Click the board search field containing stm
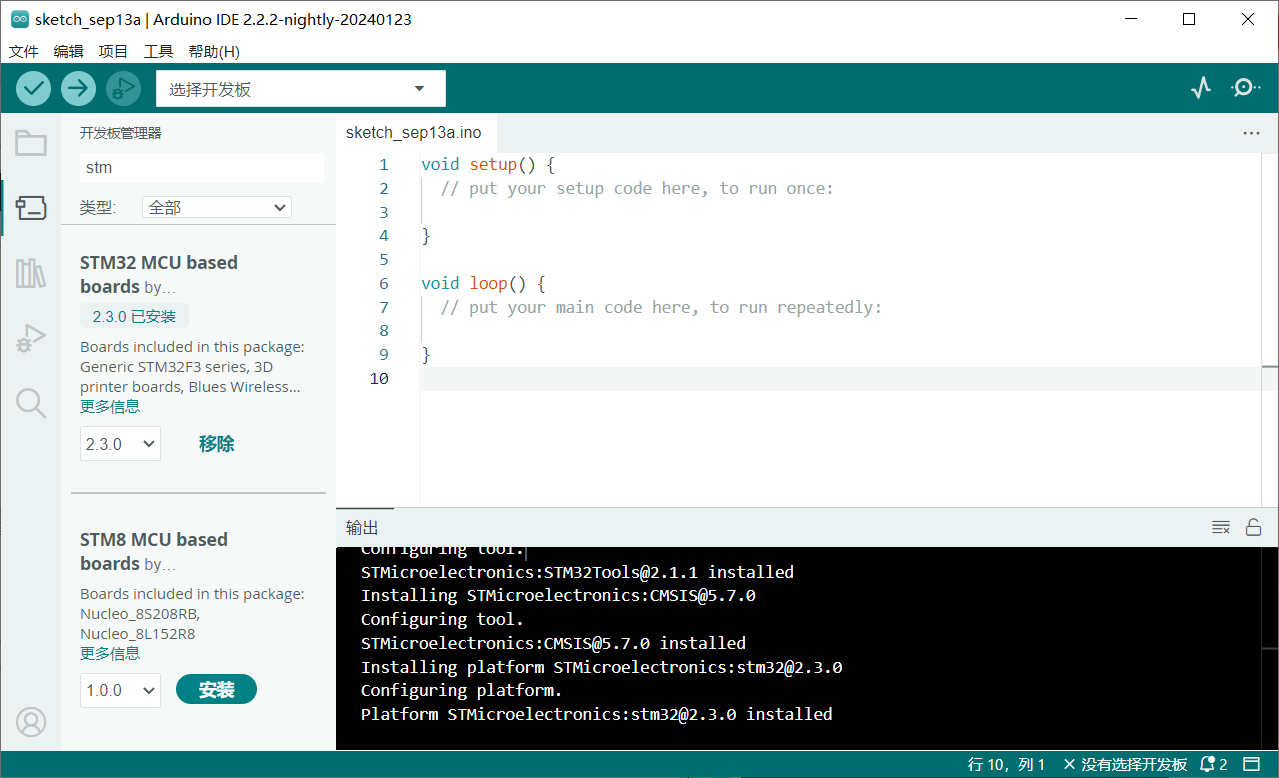Screen dimensions: 1279x778 201,168
